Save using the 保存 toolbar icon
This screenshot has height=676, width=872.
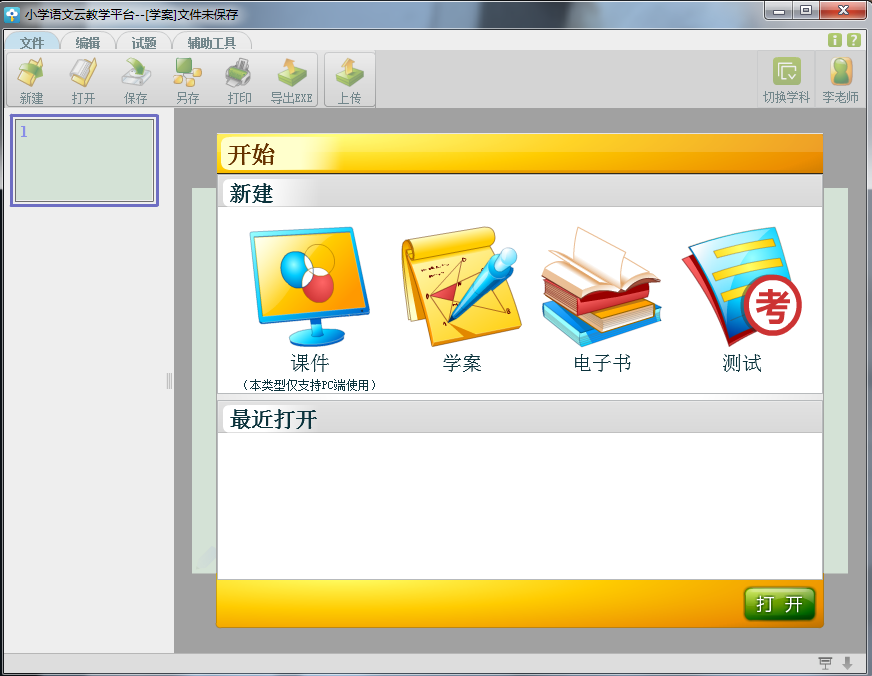coord(135,80)
